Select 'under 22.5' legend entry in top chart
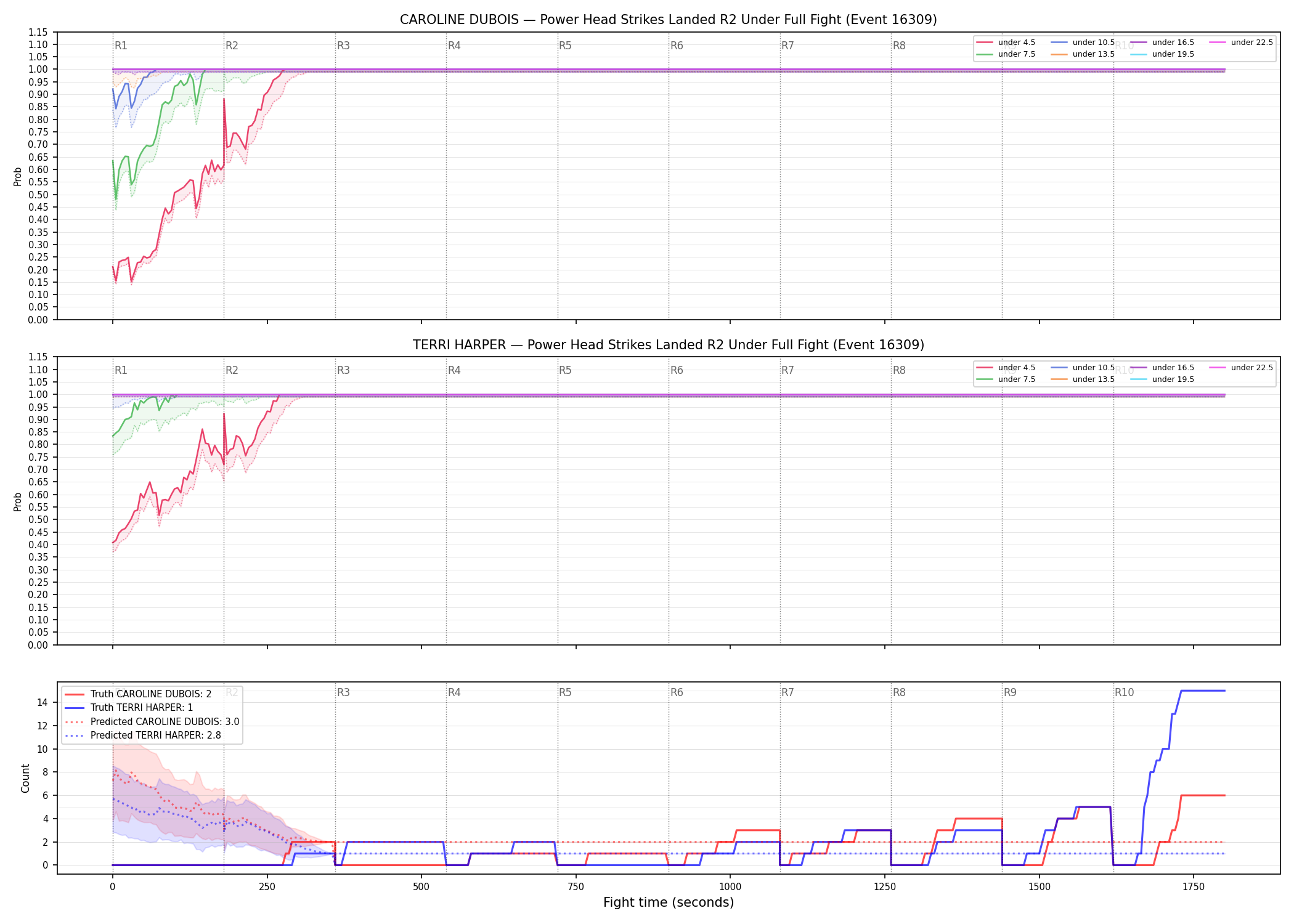This screenshot has height=924, width=1294. [x=1241, y=43]
